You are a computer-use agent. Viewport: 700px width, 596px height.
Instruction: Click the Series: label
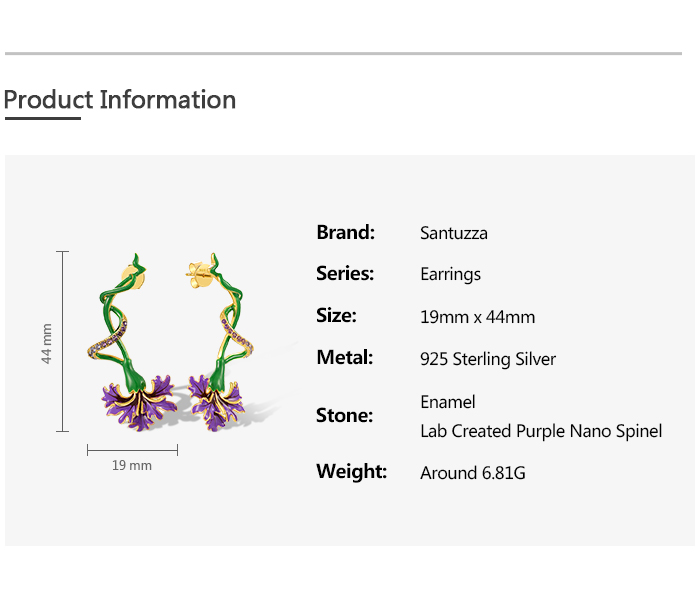point(345,273)
